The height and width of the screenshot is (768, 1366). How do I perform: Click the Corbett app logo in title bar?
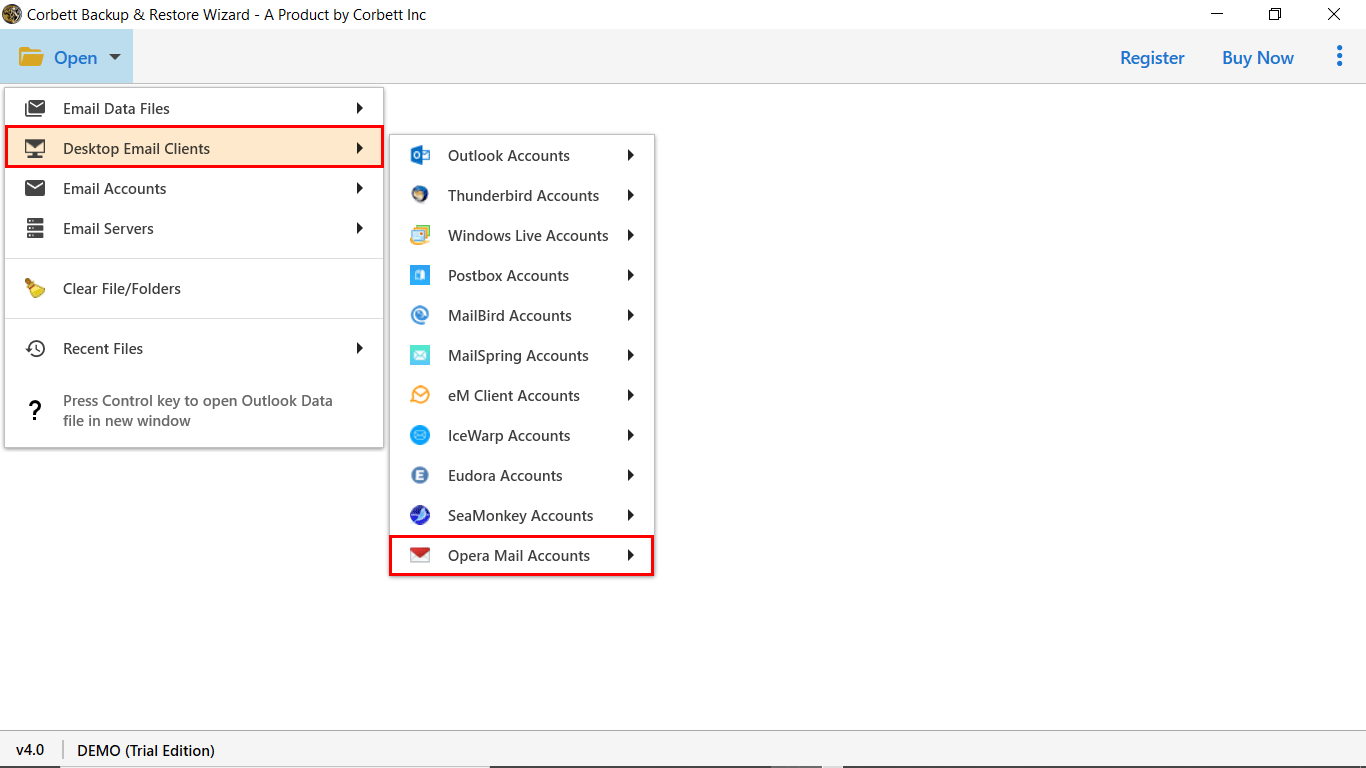(12, 14)
